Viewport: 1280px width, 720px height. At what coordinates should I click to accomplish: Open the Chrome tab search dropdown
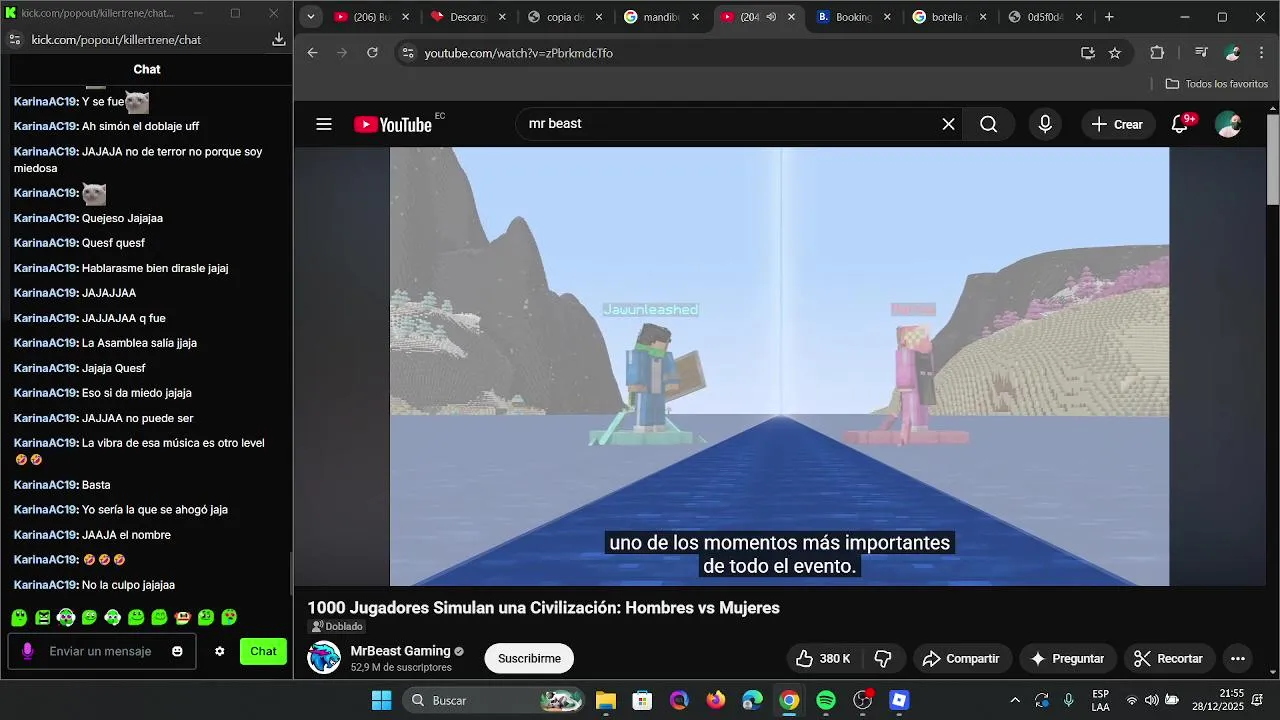click(x=311, y=17)
